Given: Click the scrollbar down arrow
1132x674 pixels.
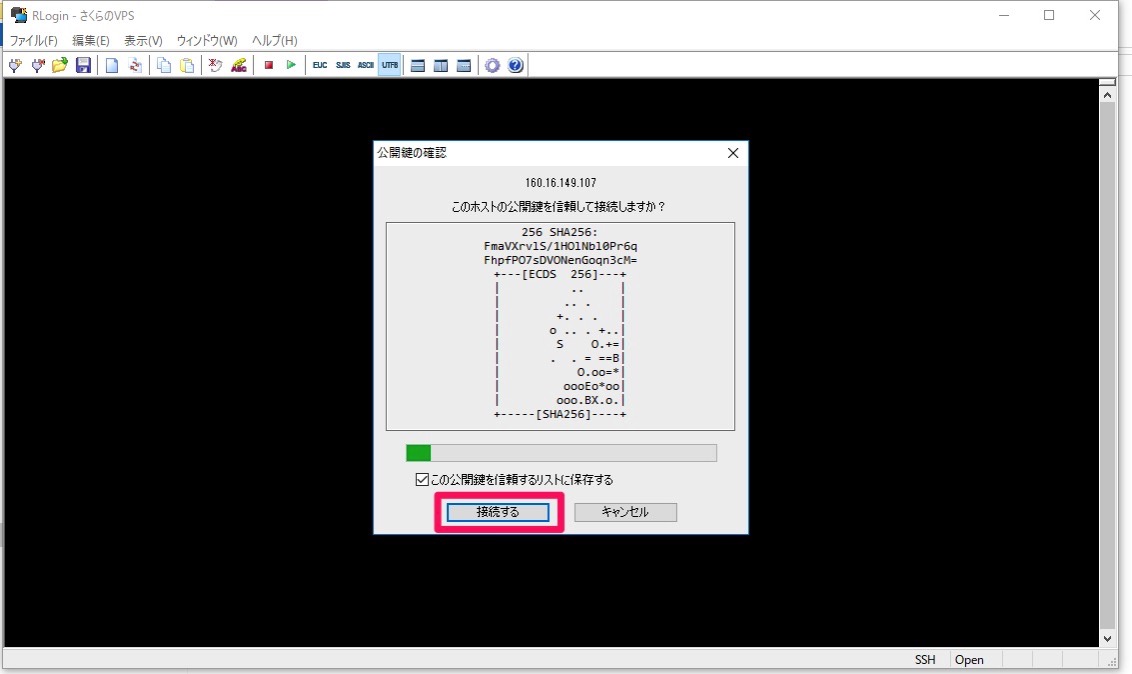Looking at the screenshot, I should click(x=1107, y=638).
